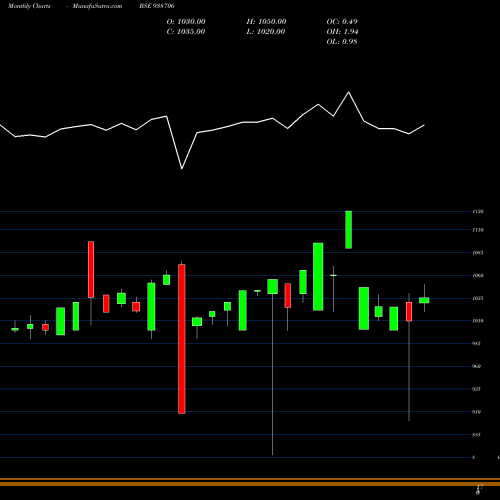Click the high price 'H: 1050.00'

(x=266, y=22)
